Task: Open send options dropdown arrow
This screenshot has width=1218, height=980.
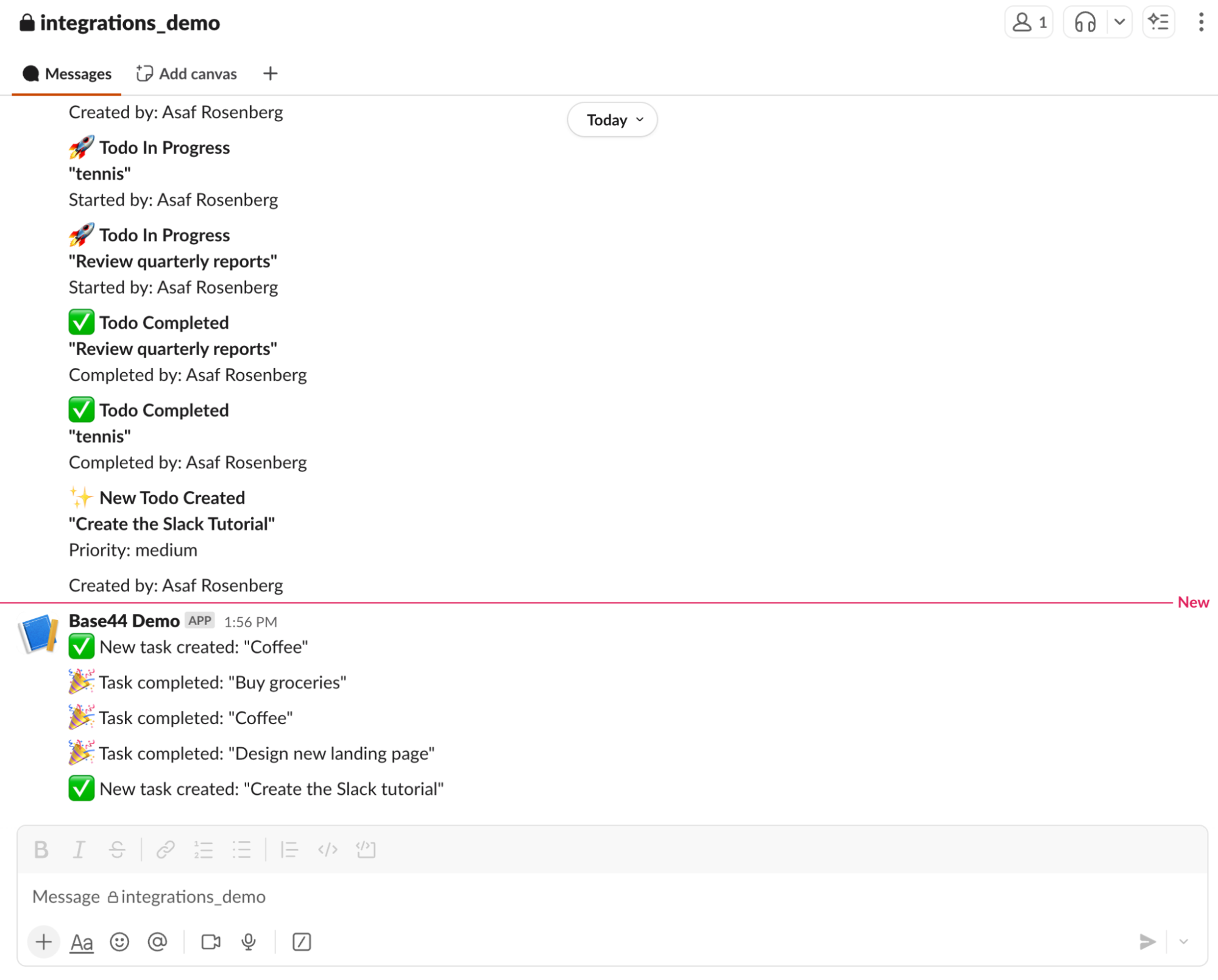Action: (1183, 942)
